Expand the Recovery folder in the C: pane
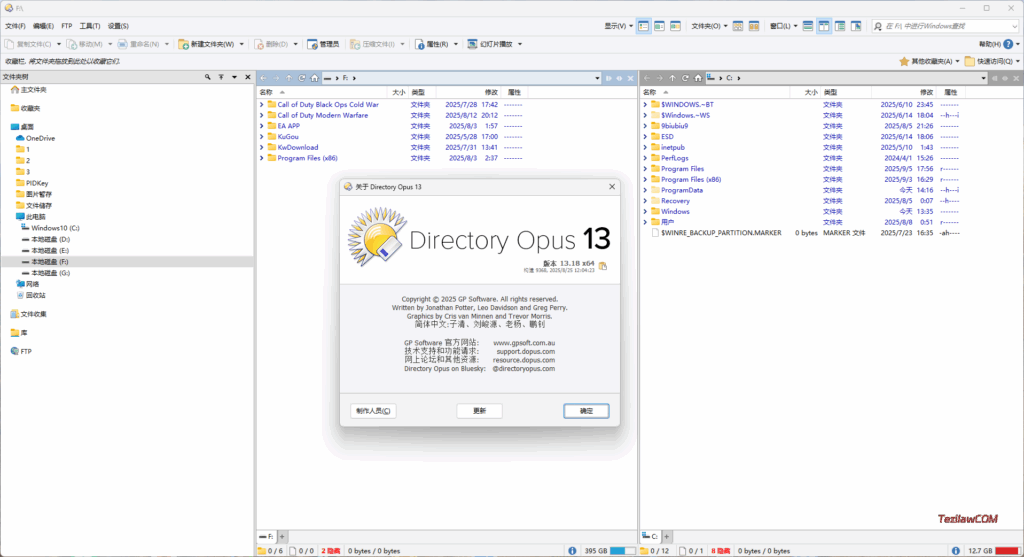Screen dimensions: 1024x557 (645, 201)
